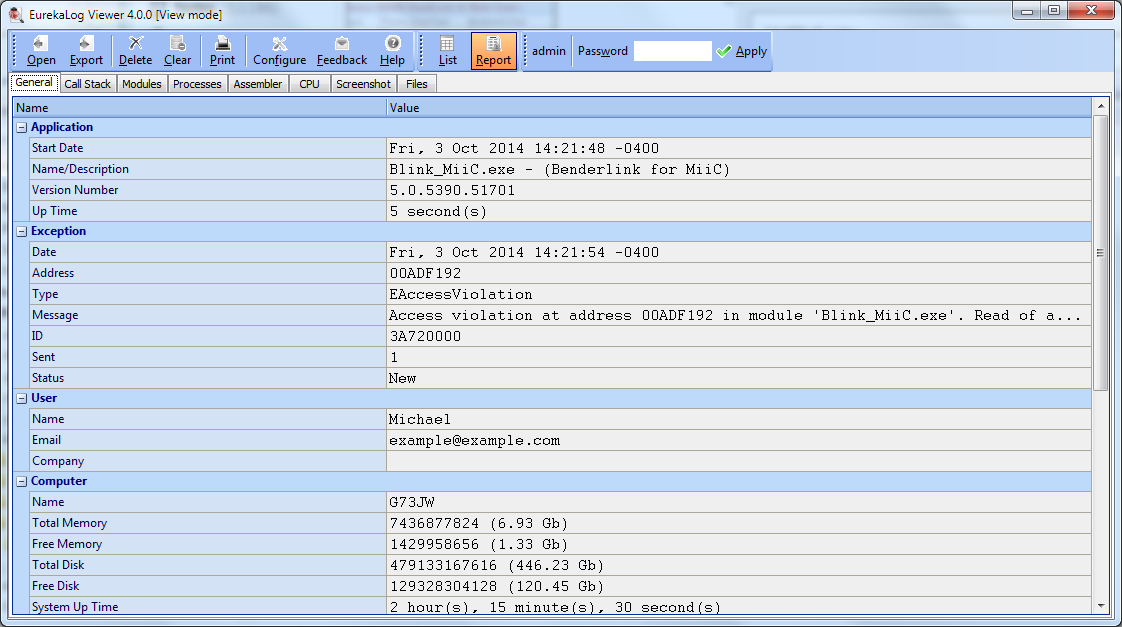Open the Screenshot tab
Screen dimensions: 1122x627
[363, 84]
